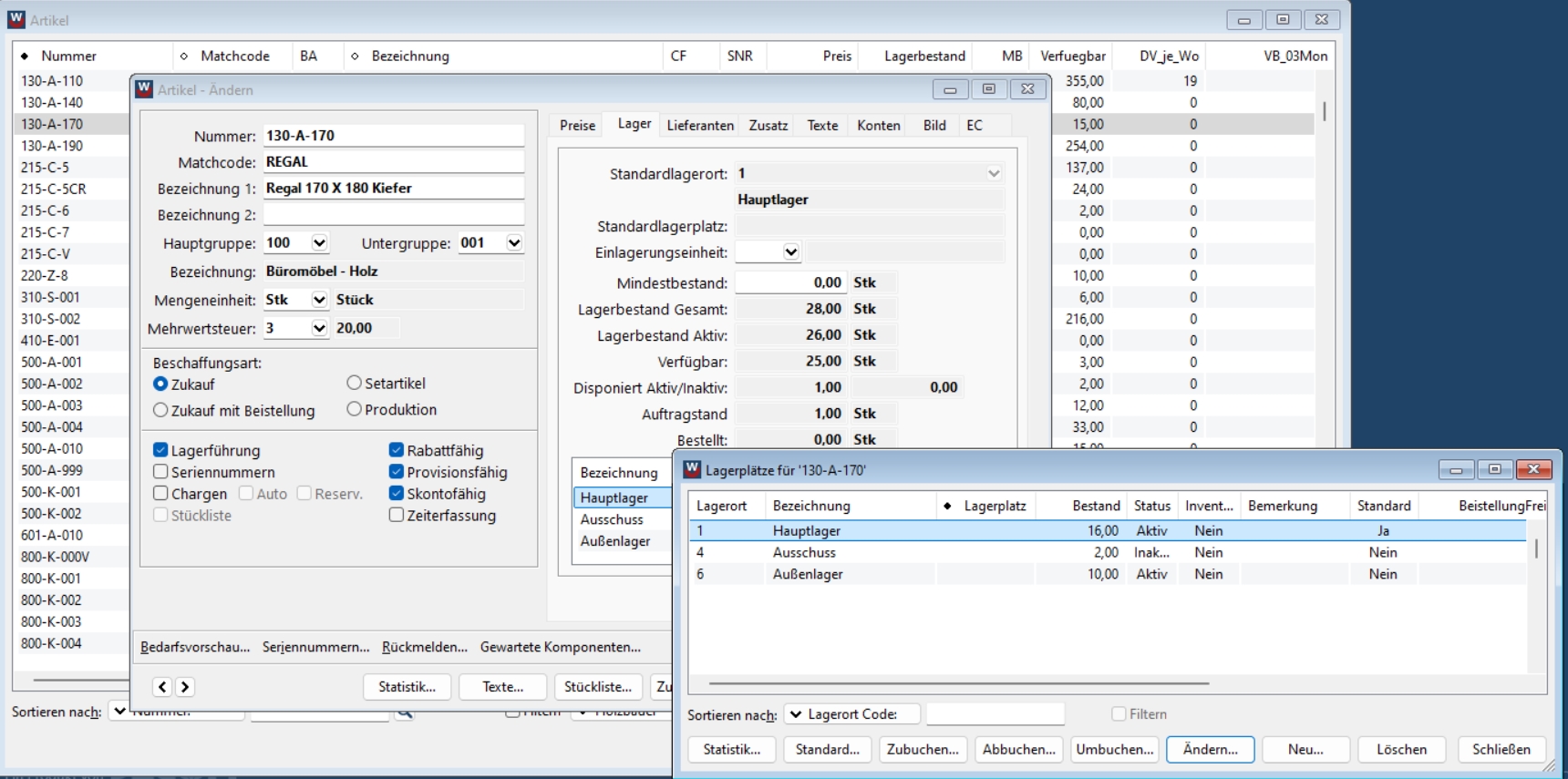Click the Neu... button
Viewport: 1568px width, 779px height.
pos(1305,750)
